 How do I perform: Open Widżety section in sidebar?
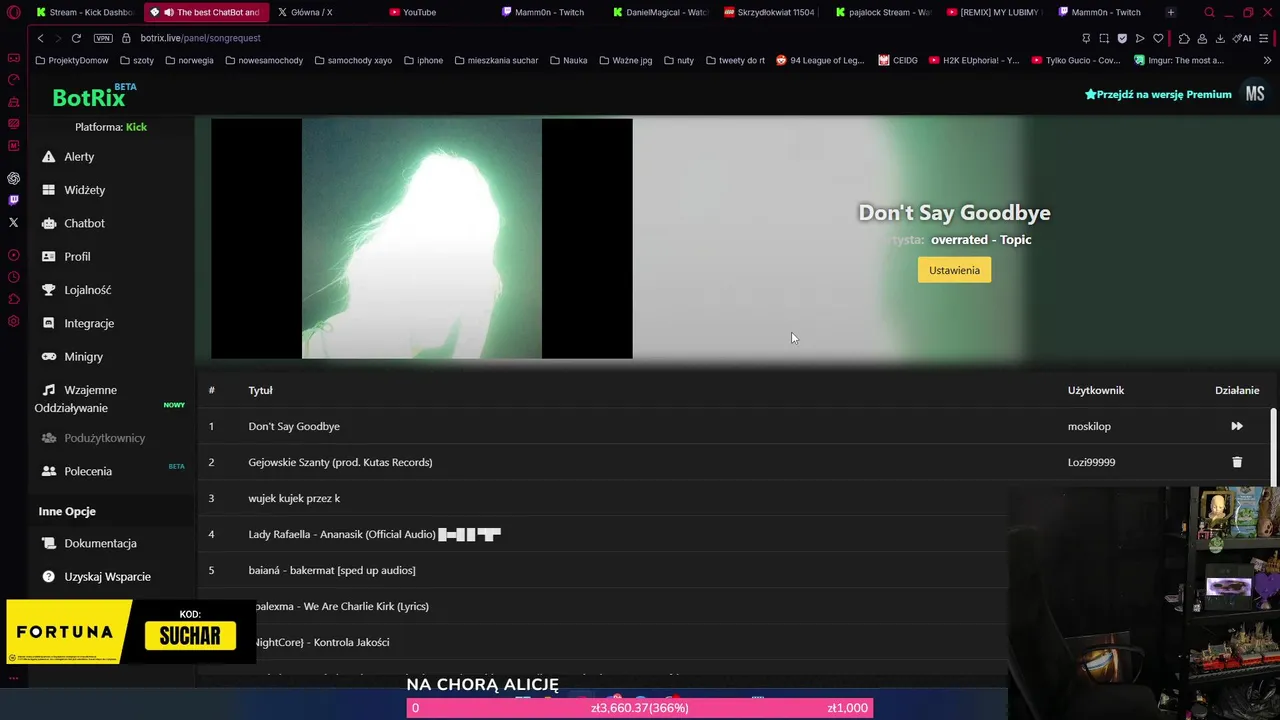[73, 190]
